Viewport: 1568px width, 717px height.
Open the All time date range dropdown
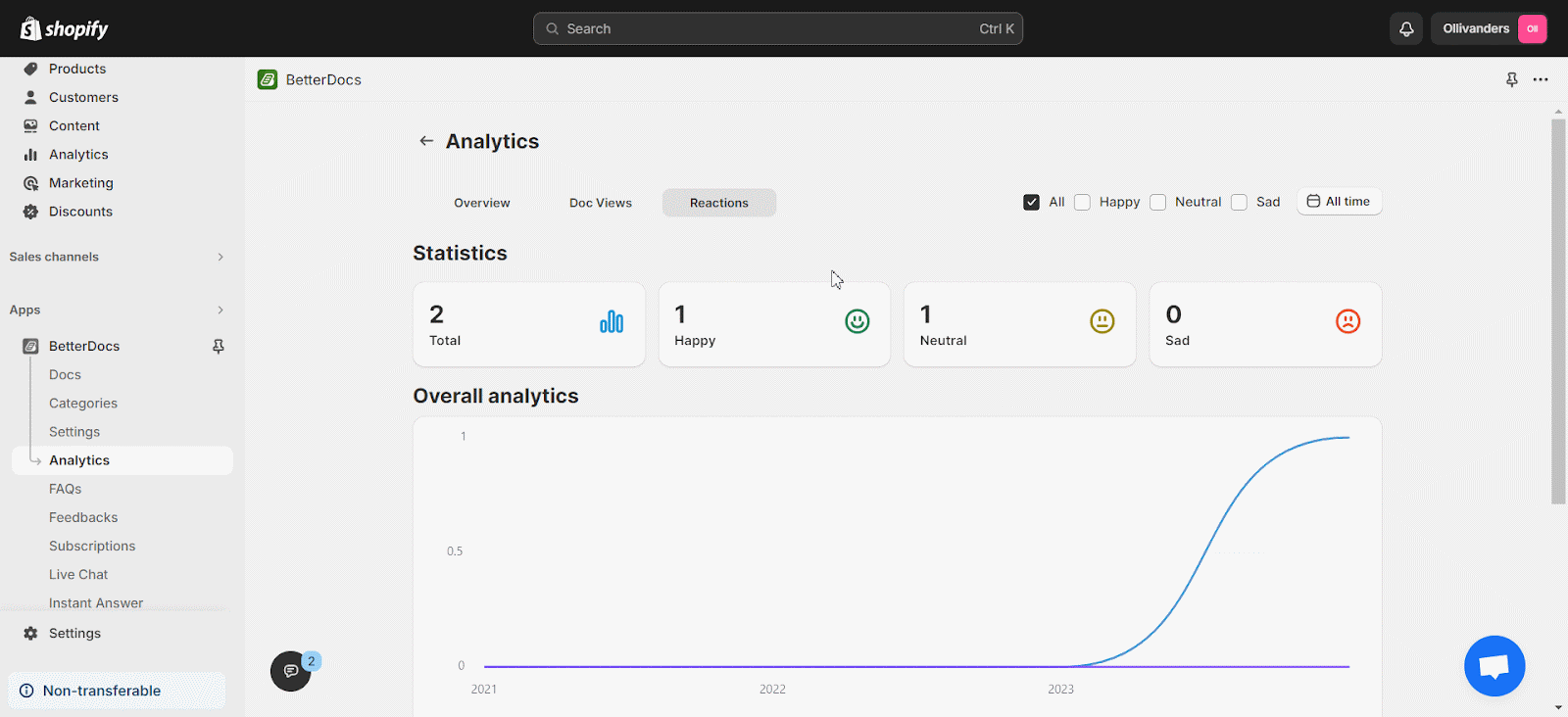click(1340, 201)
